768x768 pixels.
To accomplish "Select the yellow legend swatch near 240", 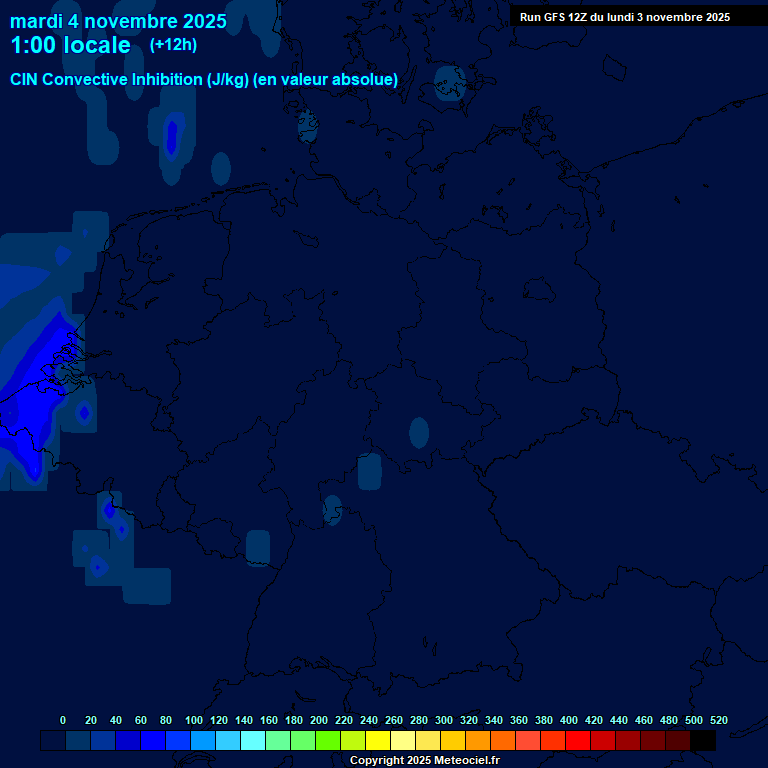I will click(378, 741).
